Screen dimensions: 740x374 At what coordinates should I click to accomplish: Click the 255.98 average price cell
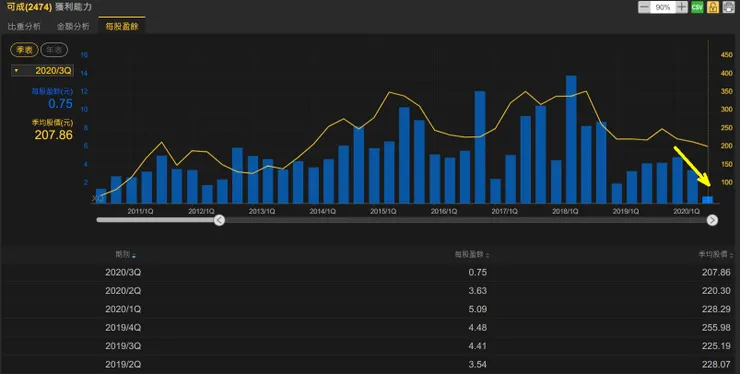click(x=716, y=328)
